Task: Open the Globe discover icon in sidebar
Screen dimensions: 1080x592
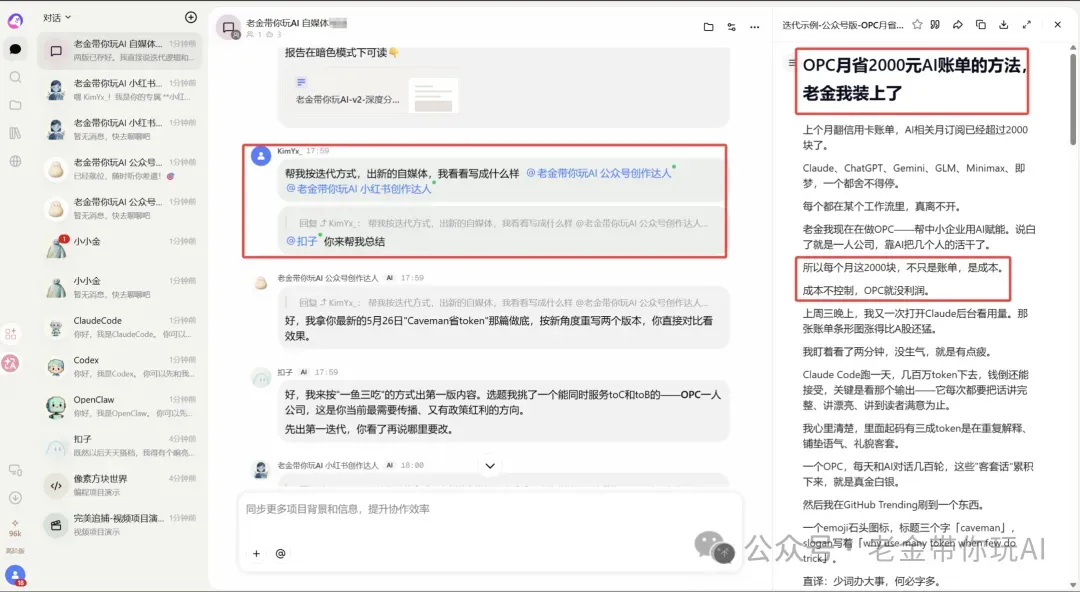Action: [x=15, y=161]
